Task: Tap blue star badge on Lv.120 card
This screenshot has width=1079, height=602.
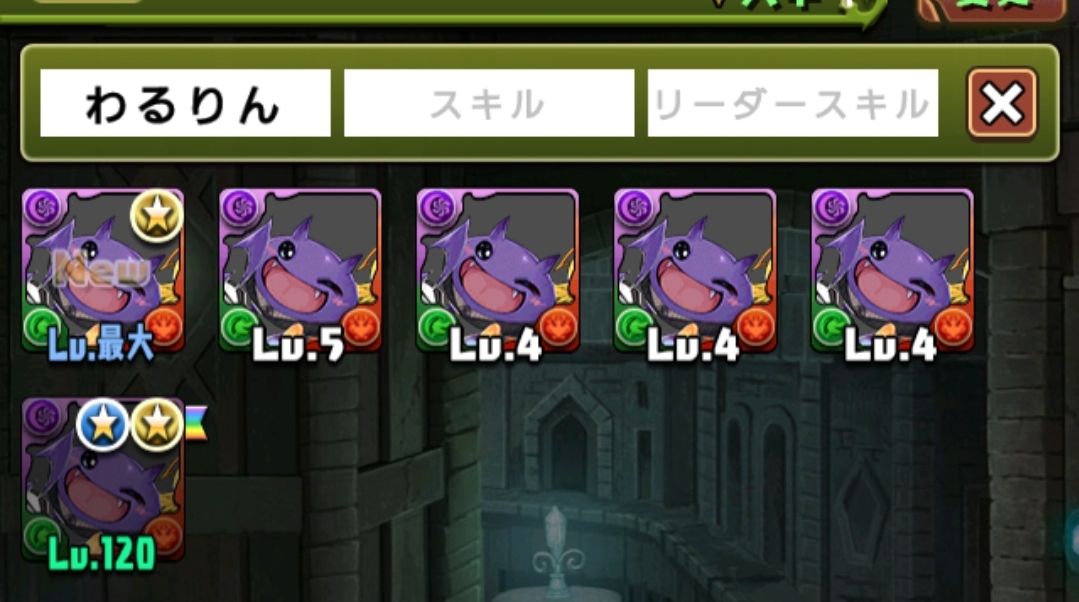Action: 103,424
